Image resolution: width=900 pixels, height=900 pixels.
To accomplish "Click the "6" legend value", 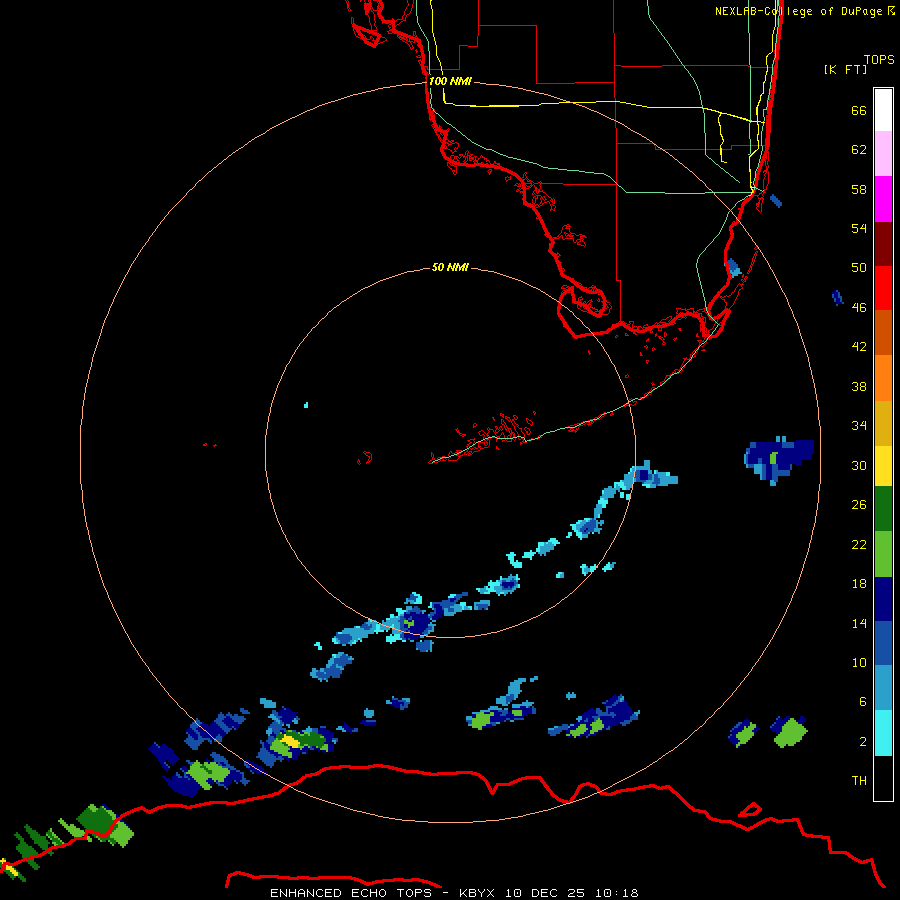I will point(862,702).
